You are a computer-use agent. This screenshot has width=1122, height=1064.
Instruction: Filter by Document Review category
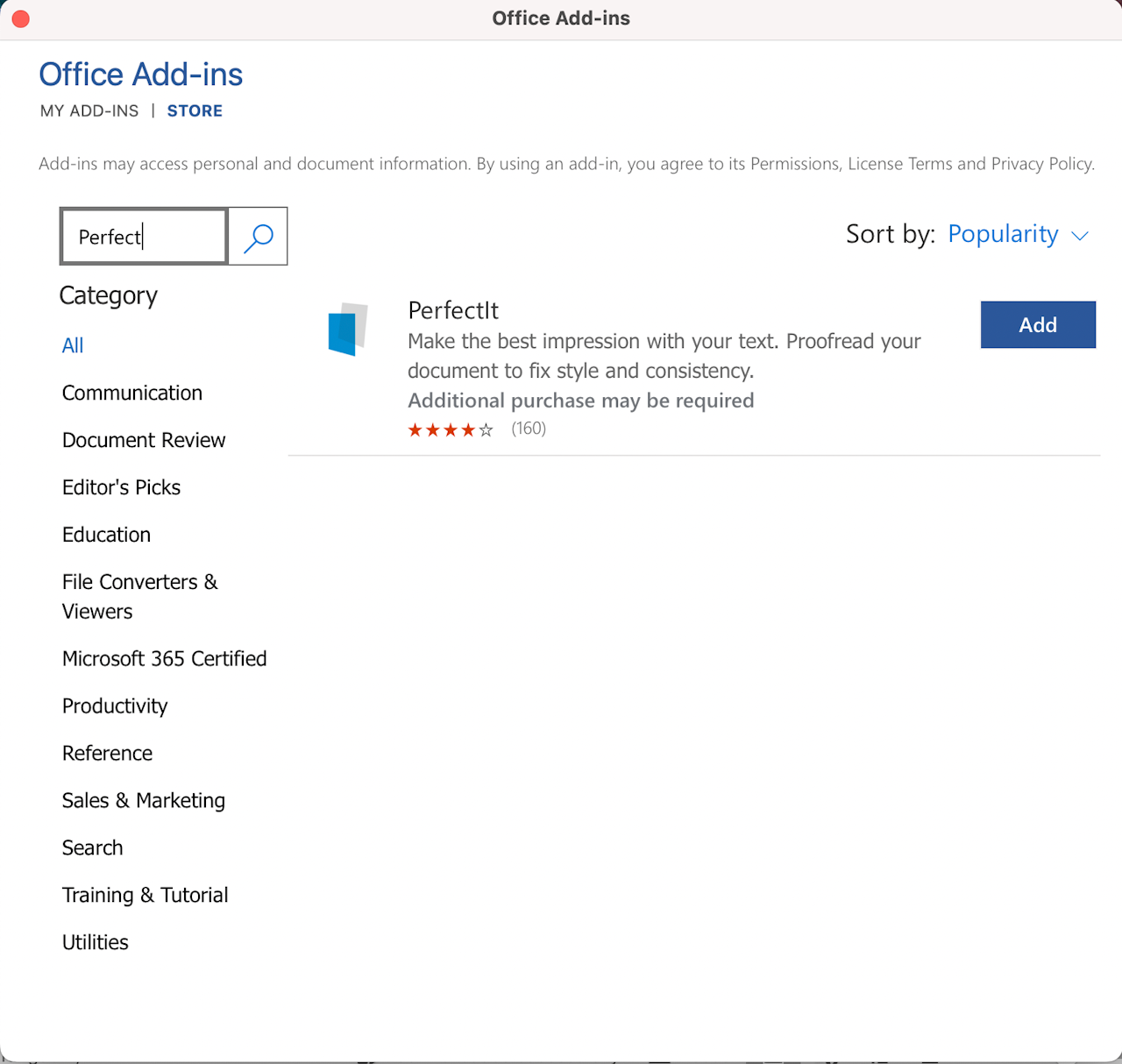pos(144,441)
